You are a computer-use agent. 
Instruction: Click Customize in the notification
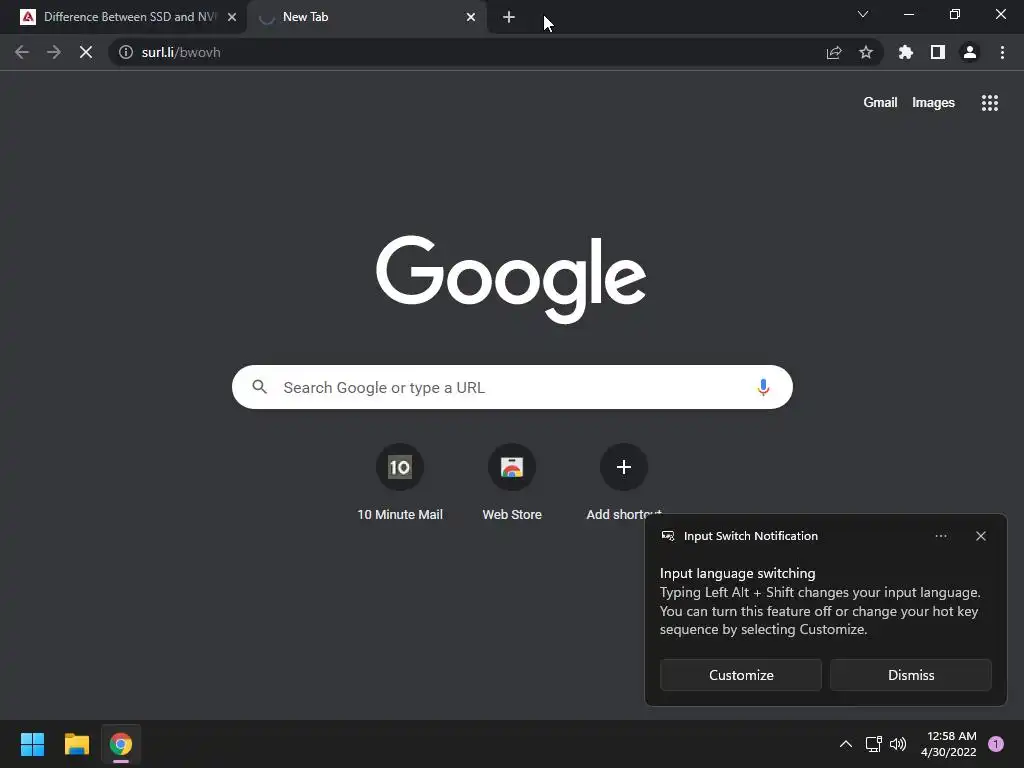(741, 675)
